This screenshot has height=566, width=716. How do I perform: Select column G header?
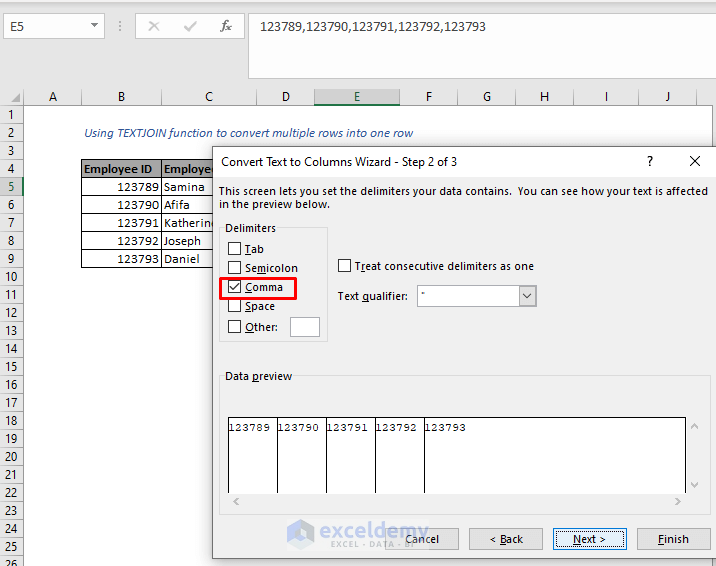tap(486, 97)
